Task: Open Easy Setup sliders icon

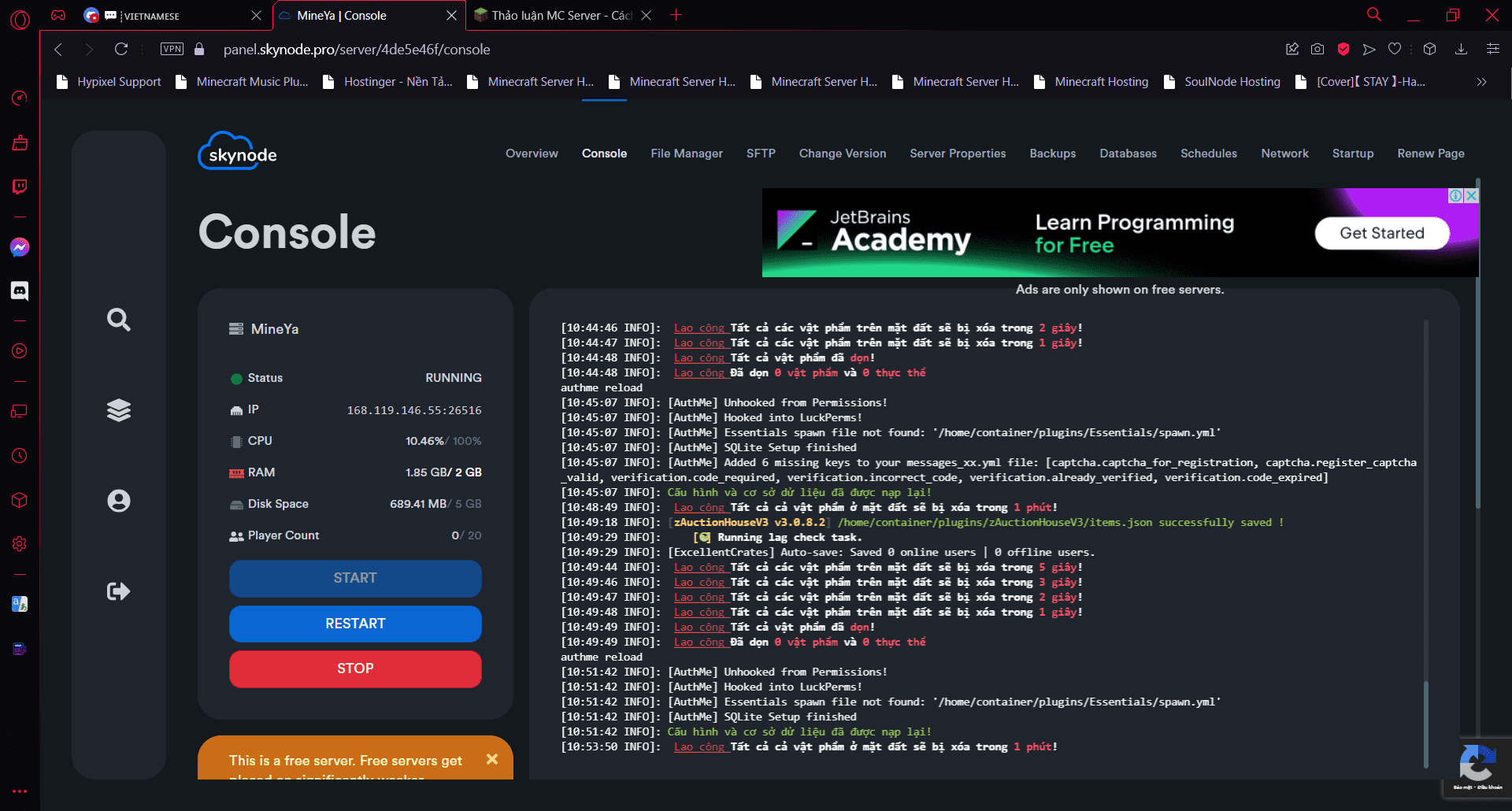Action: (x=1492, y=50)
